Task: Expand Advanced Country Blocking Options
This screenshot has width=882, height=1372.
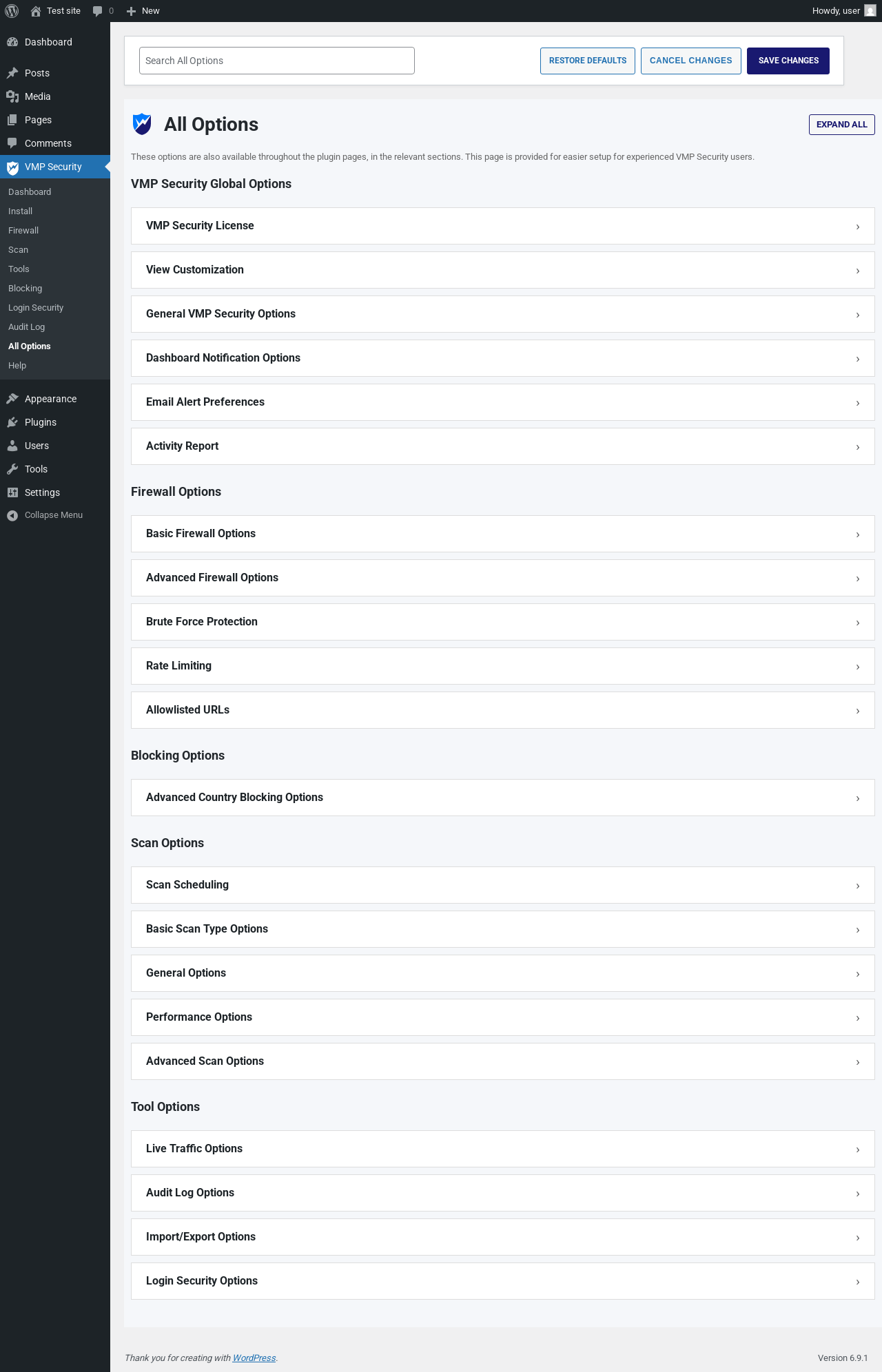Action: pos(503,798)
